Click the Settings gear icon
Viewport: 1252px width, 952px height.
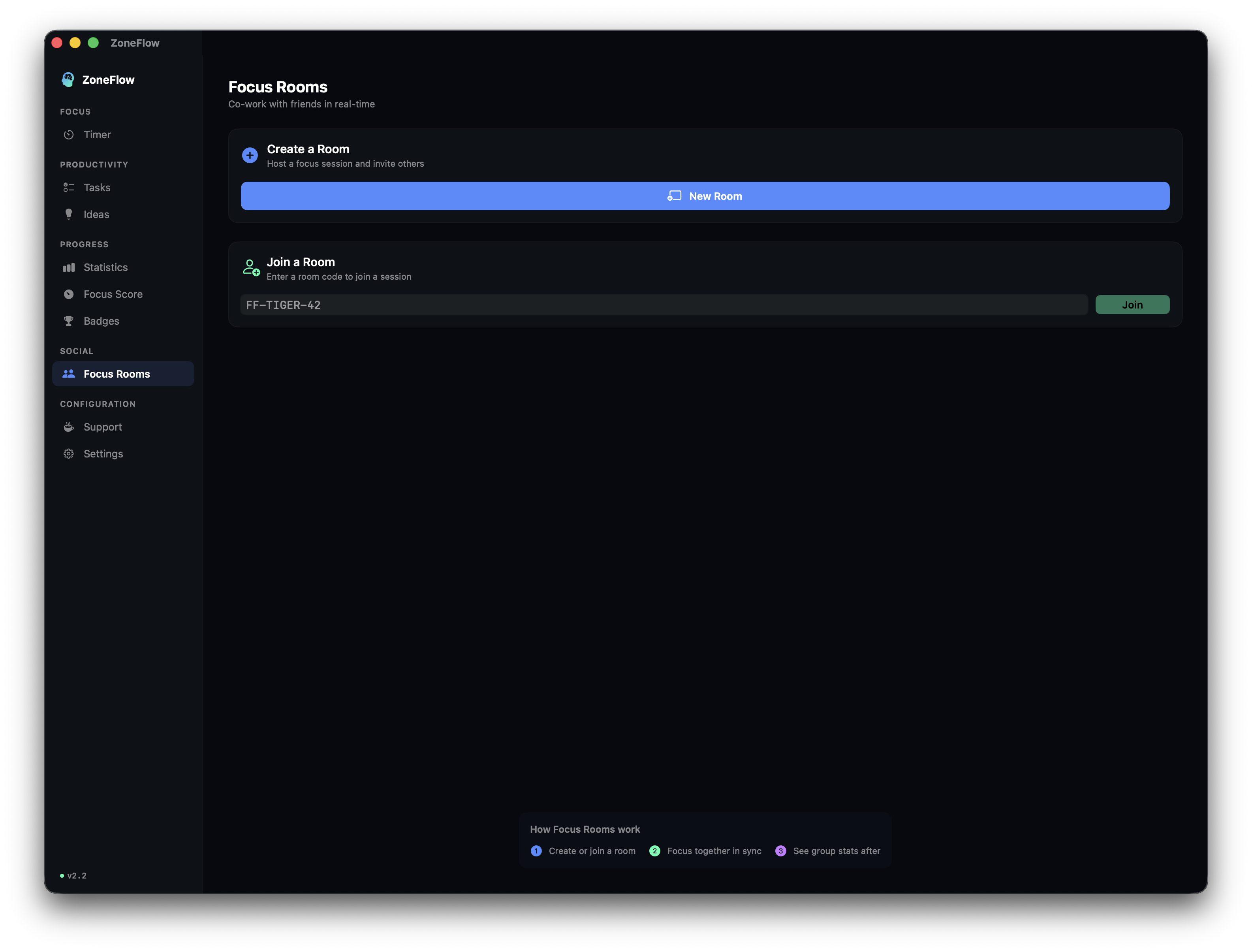(x=69, y=453)
